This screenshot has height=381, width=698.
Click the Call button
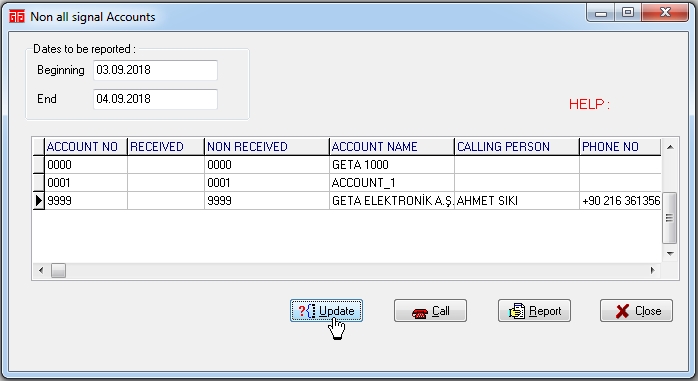430,311
